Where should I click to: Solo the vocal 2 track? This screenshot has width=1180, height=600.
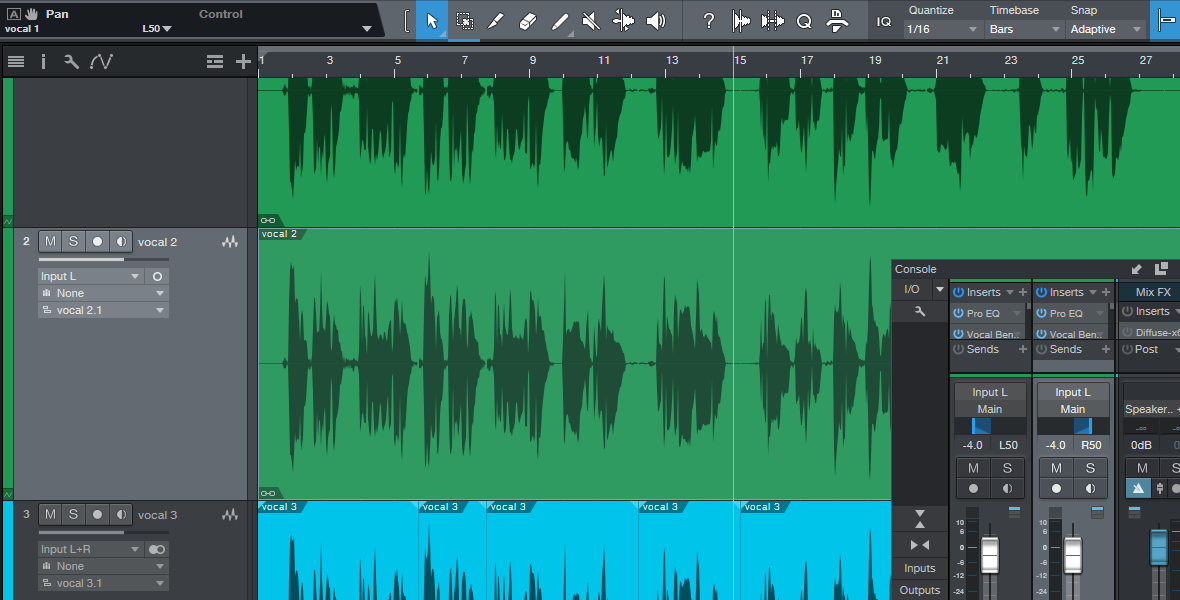(73, 242)
